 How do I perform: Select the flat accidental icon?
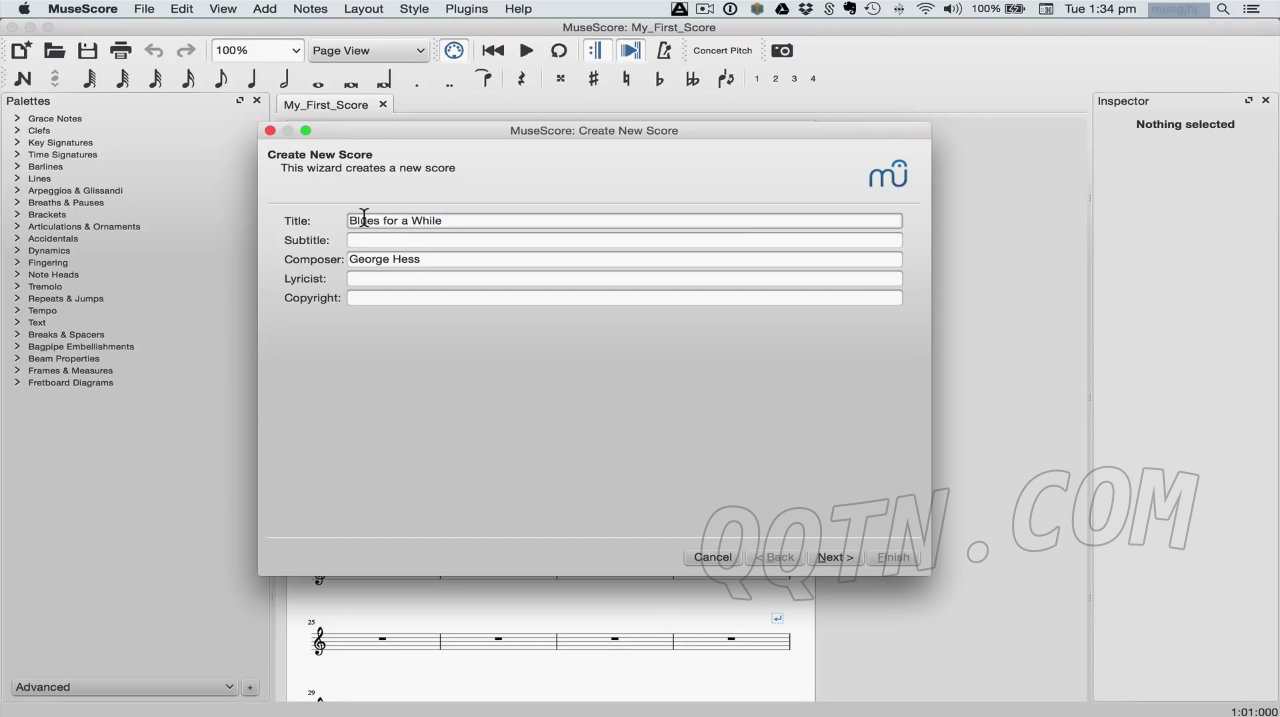[659, 79]
